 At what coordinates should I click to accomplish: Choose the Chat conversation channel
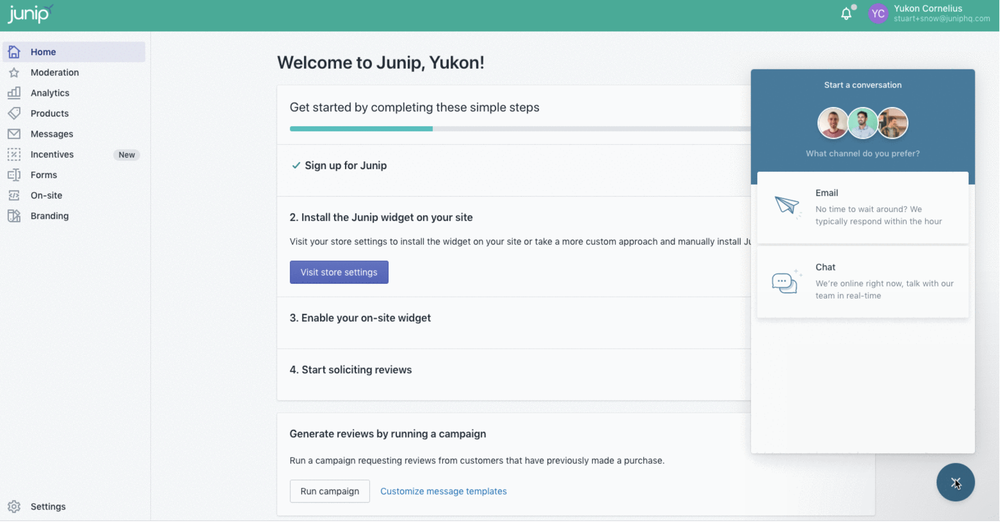coord(862,281)
